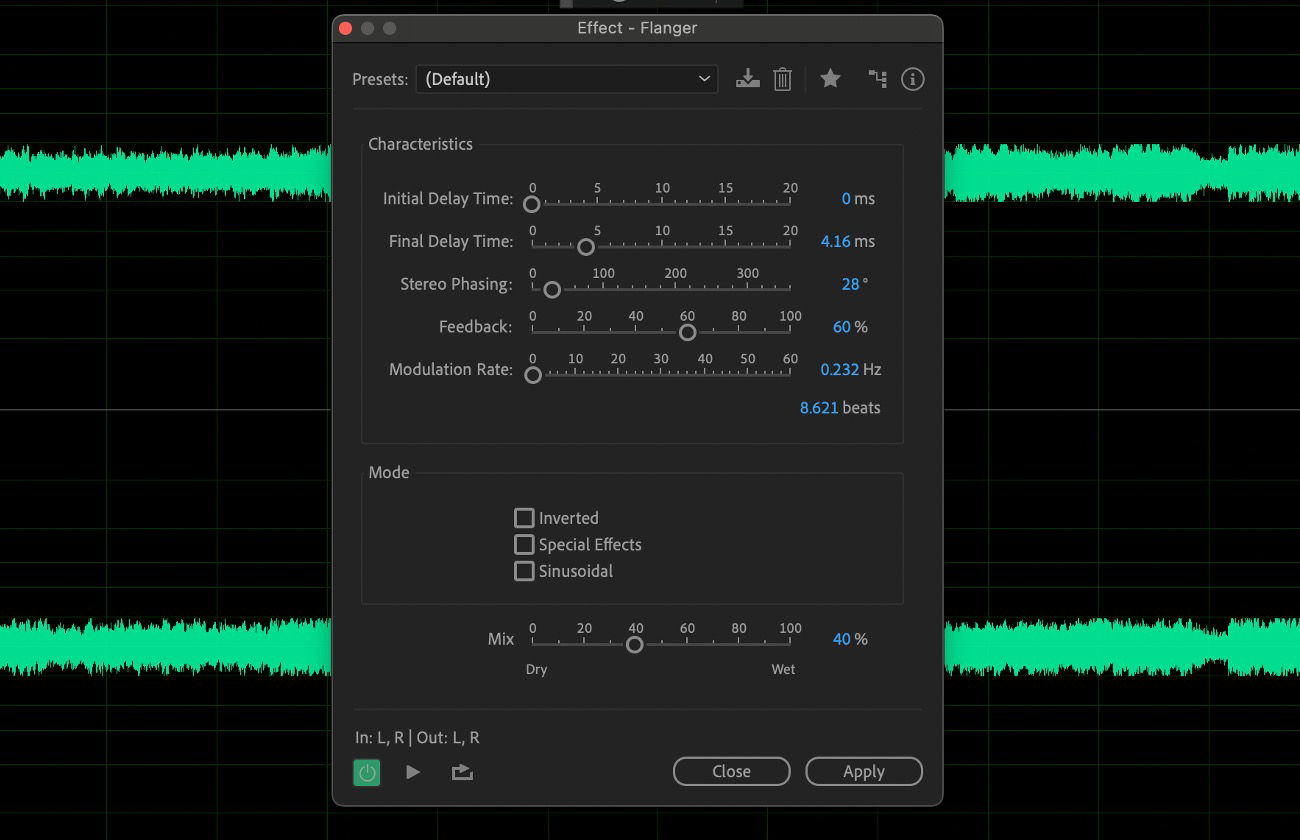Image resolution: width=1300 pixels, height=840 pixels.
Task: Add Flanger settings to favorites star
Action: click(x=830, y=78)
